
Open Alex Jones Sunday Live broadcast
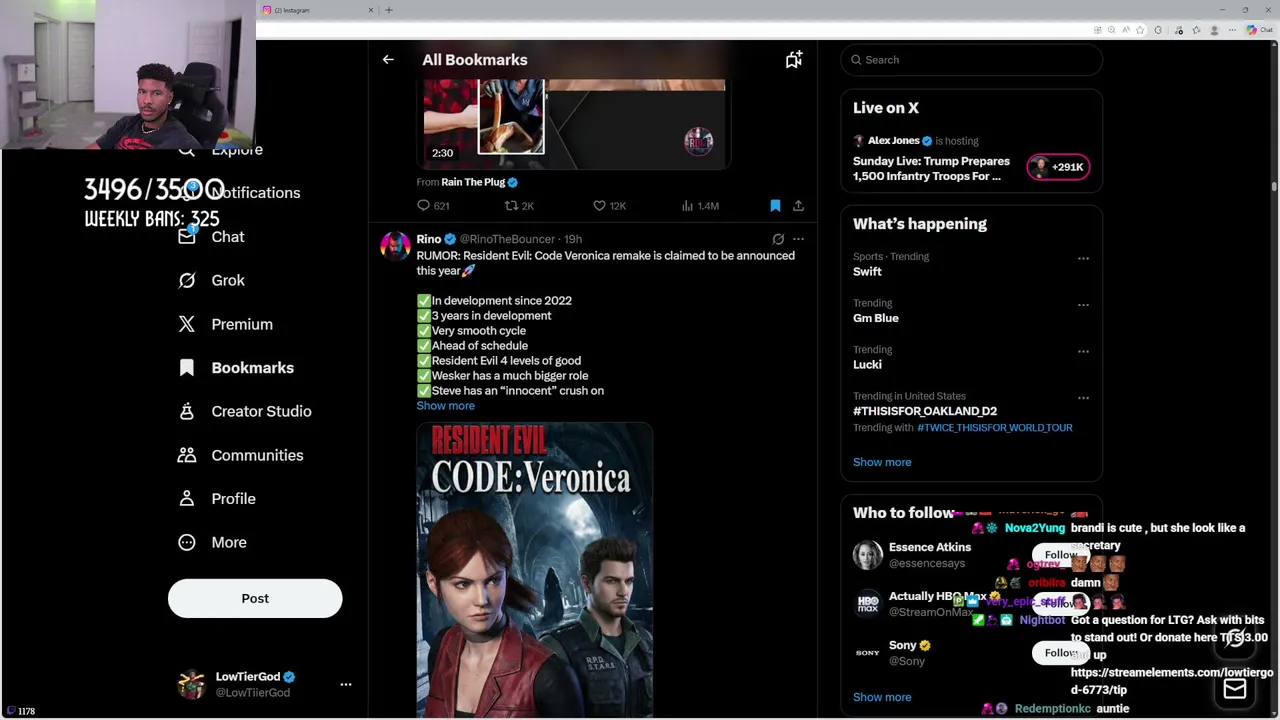931,169
